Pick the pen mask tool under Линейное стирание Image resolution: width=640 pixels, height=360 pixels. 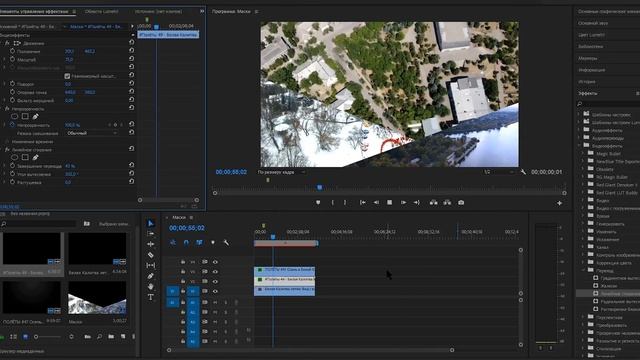[x=36, y=158]
